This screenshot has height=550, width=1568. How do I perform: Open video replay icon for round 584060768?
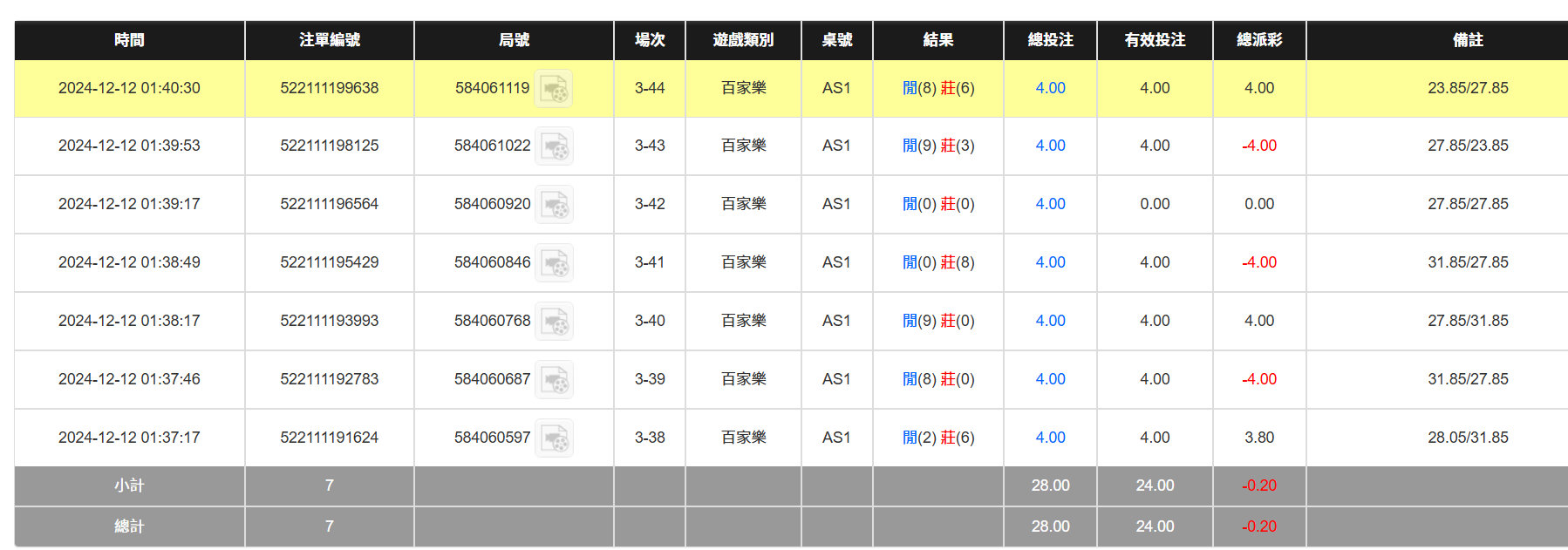553,322
